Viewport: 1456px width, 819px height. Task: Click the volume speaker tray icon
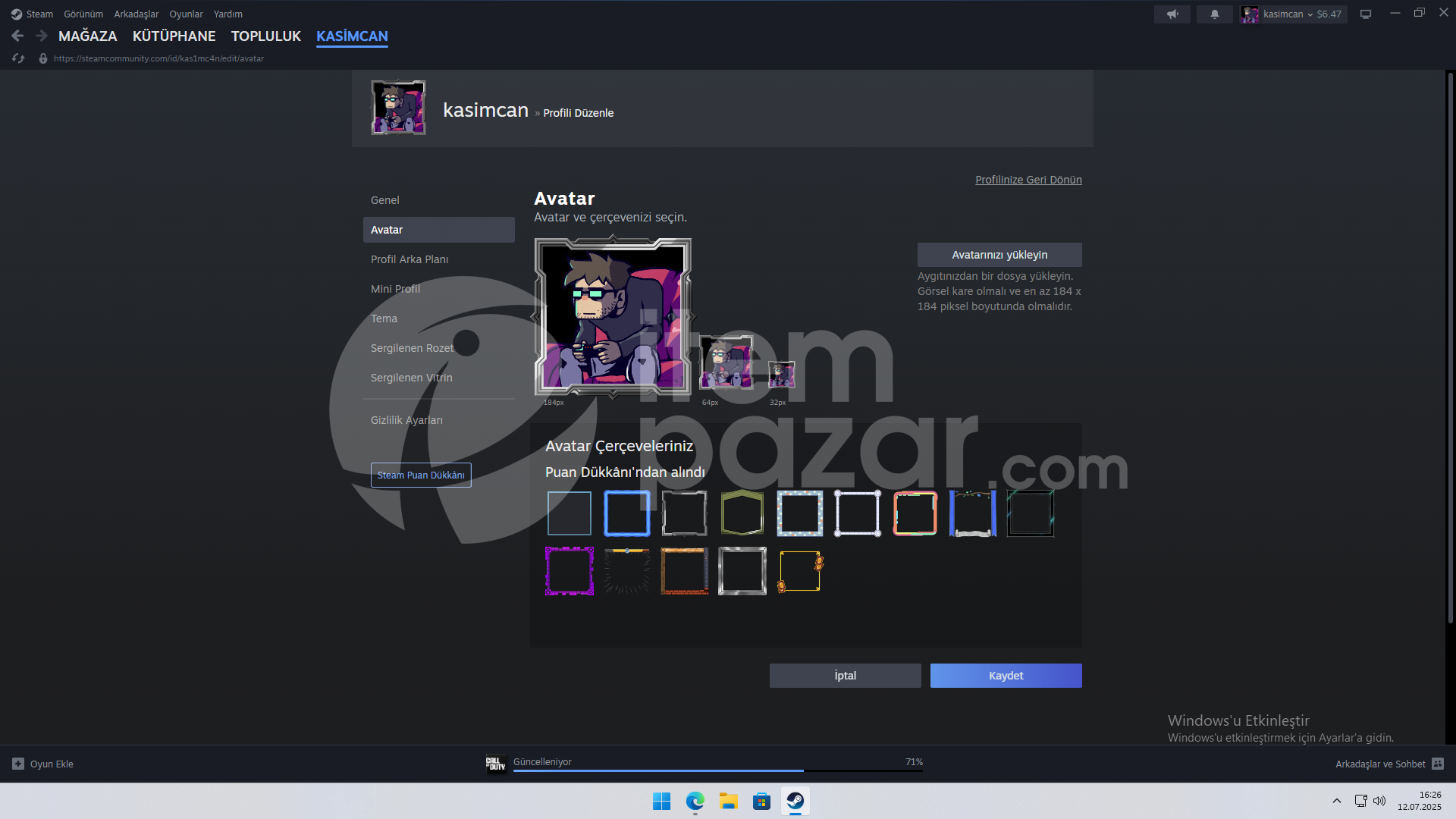coord(1379,801)
